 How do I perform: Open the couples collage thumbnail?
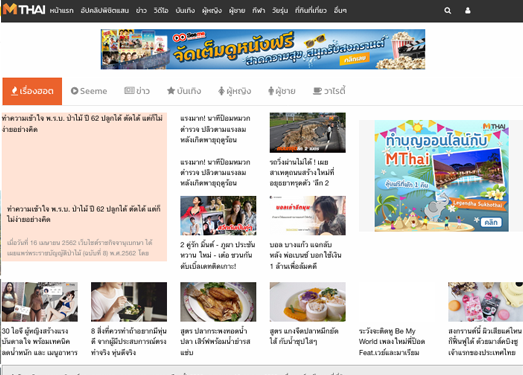tap(218, 216)
